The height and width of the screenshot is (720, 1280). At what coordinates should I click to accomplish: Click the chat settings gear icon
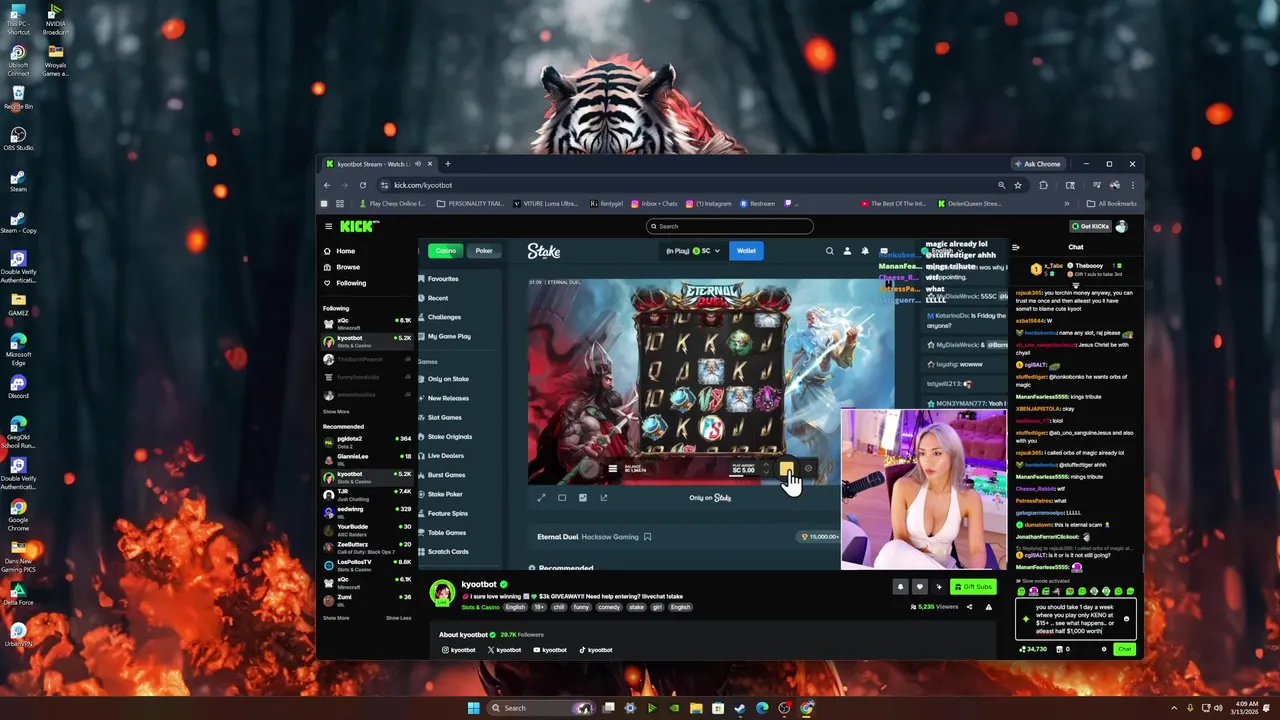[x=1104, y=649]
